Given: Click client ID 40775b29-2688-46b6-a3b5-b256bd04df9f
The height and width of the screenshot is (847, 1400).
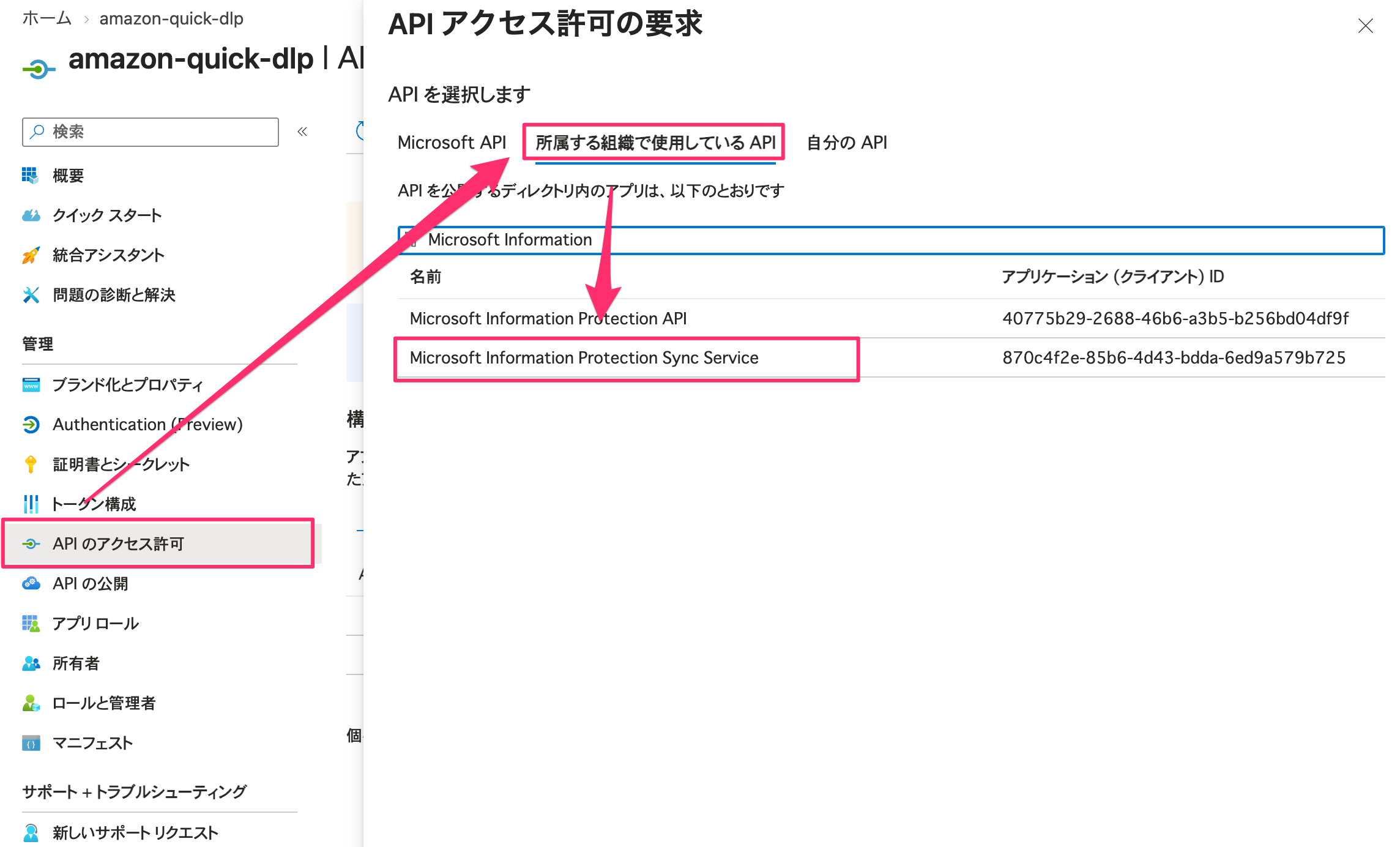Looking at the screenshot, I should click(1175, 318).
